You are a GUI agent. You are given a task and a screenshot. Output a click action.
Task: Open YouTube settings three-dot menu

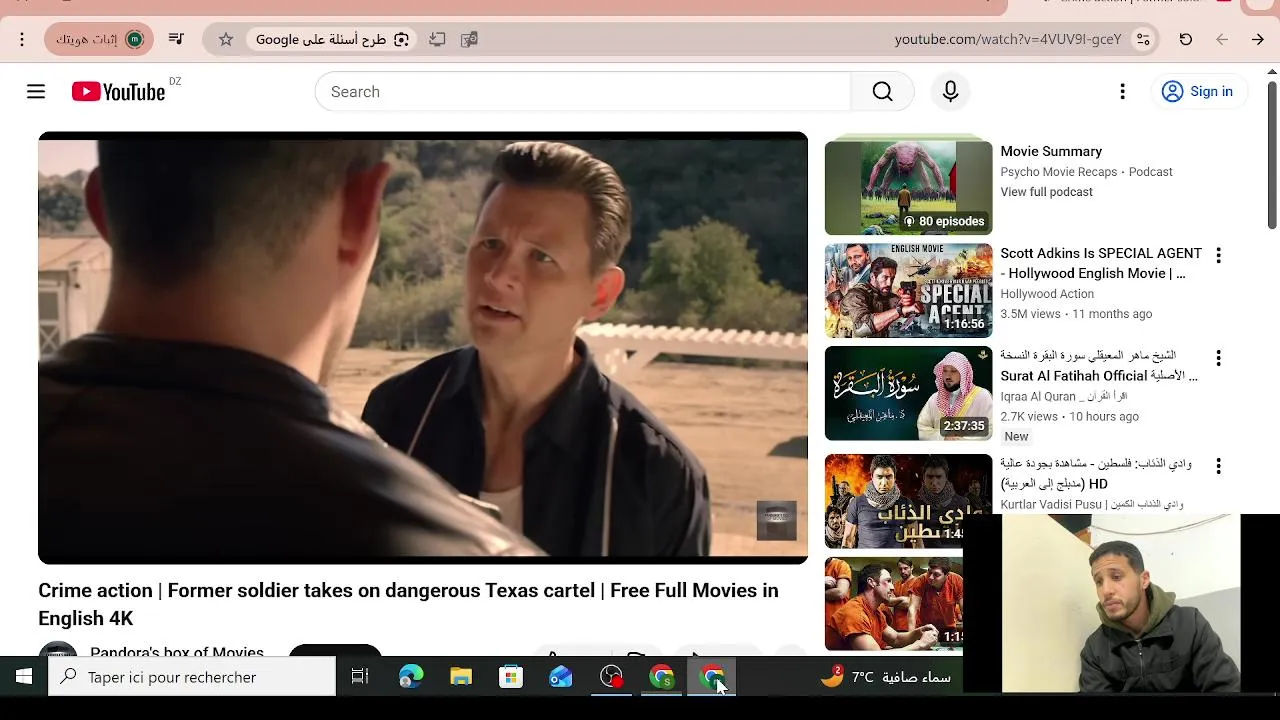pos(1122,92)
